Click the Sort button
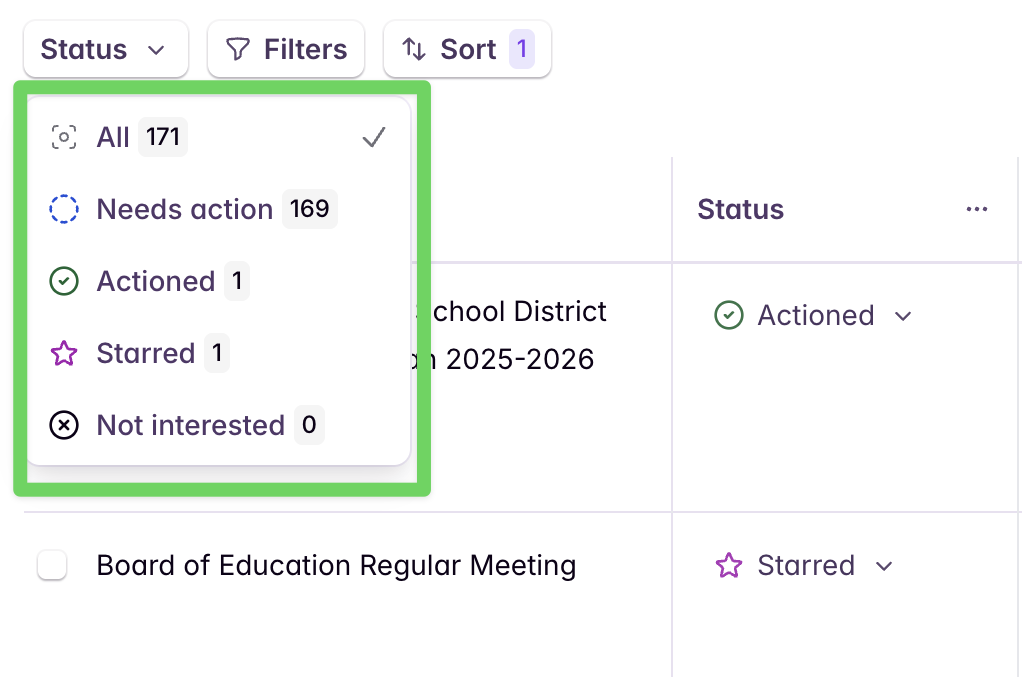The image size is (1022, 677). click(x=467, y=48)
